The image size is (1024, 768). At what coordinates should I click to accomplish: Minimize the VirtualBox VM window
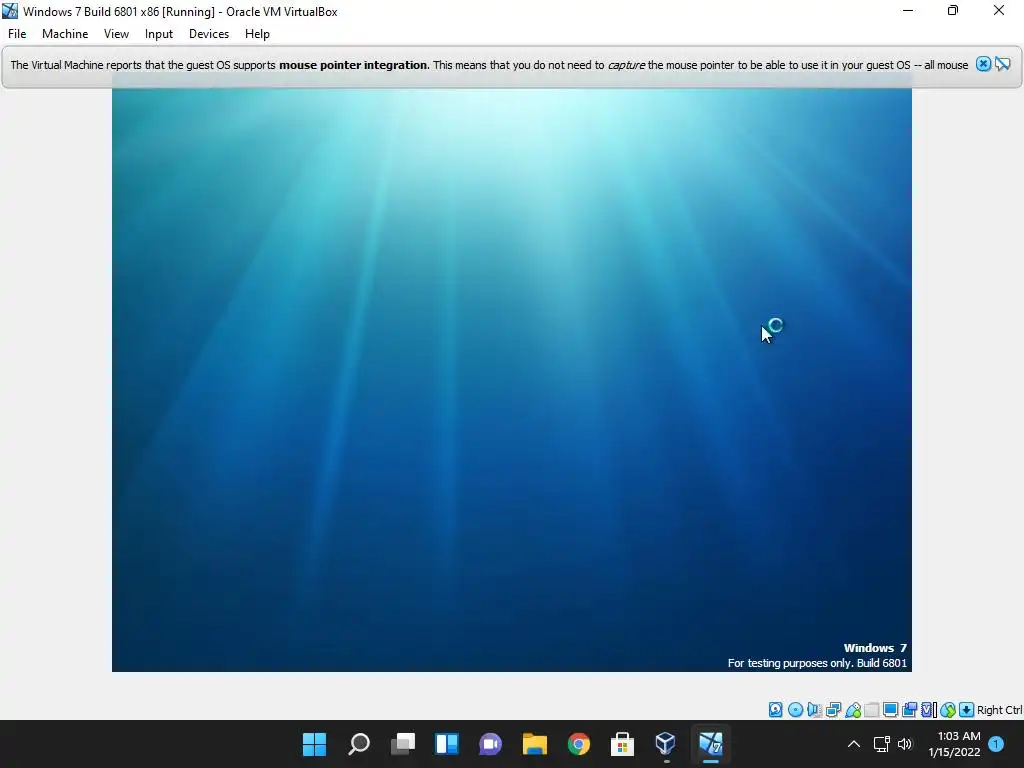(x=908, y=11)
